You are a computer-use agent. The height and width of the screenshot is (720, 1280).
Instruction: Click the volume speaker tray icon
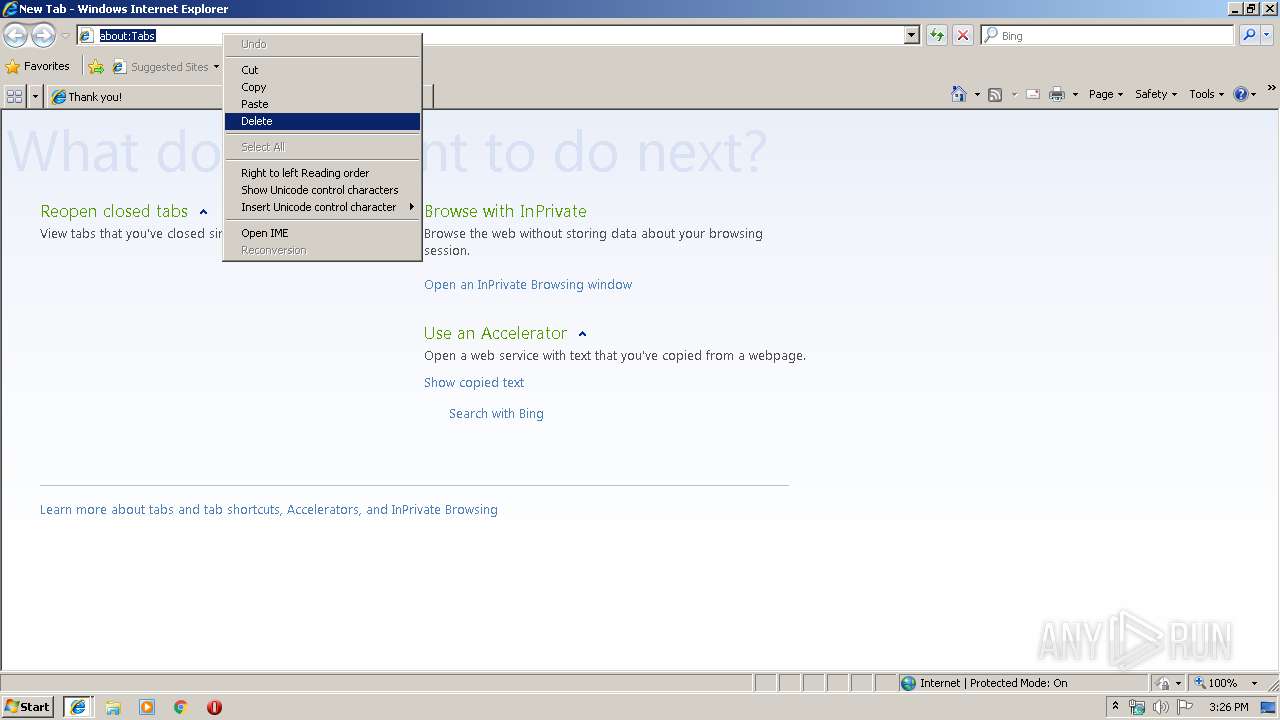[x=1161, y=707]
